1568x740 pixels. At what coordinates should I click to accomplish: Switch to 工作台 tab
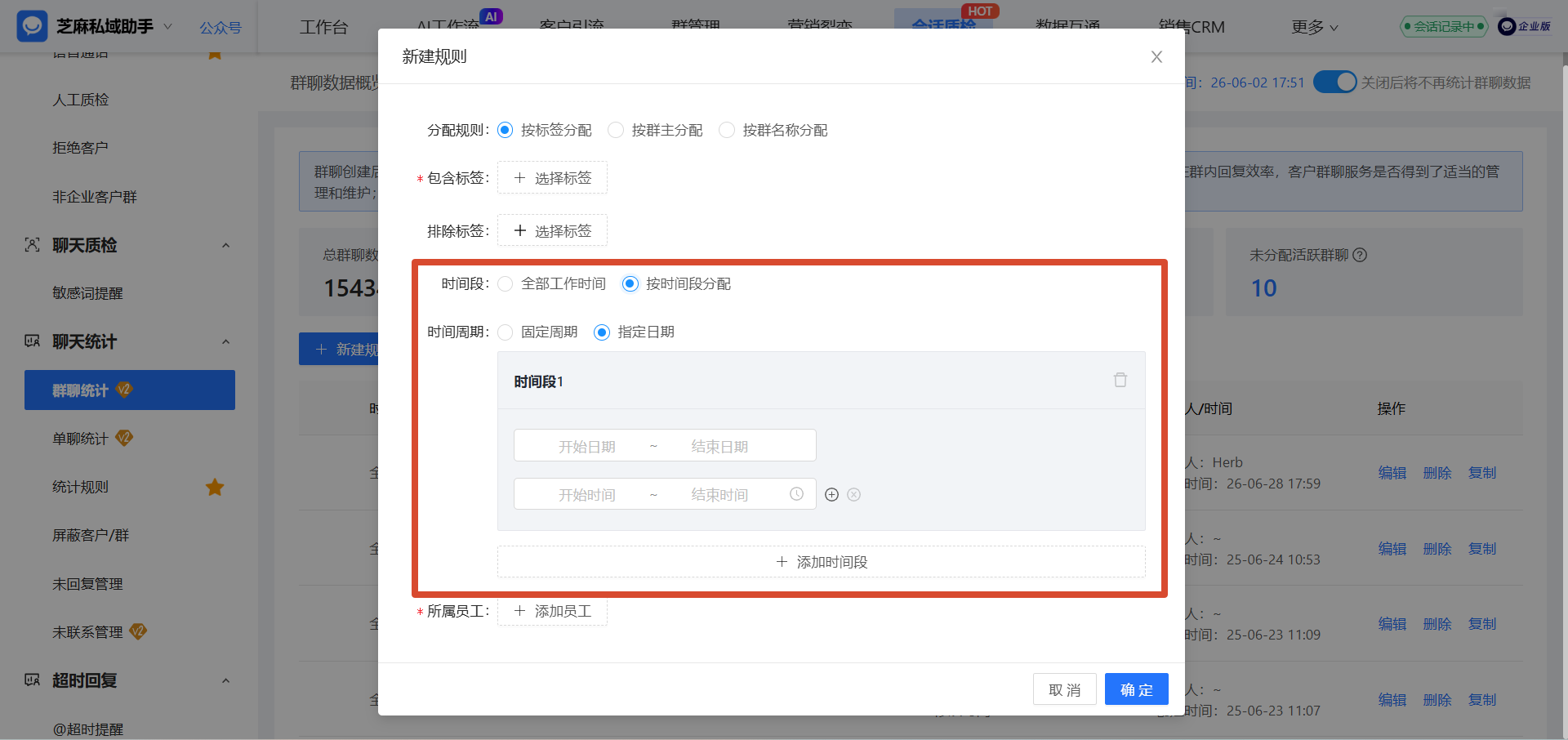tap(323, 27)
